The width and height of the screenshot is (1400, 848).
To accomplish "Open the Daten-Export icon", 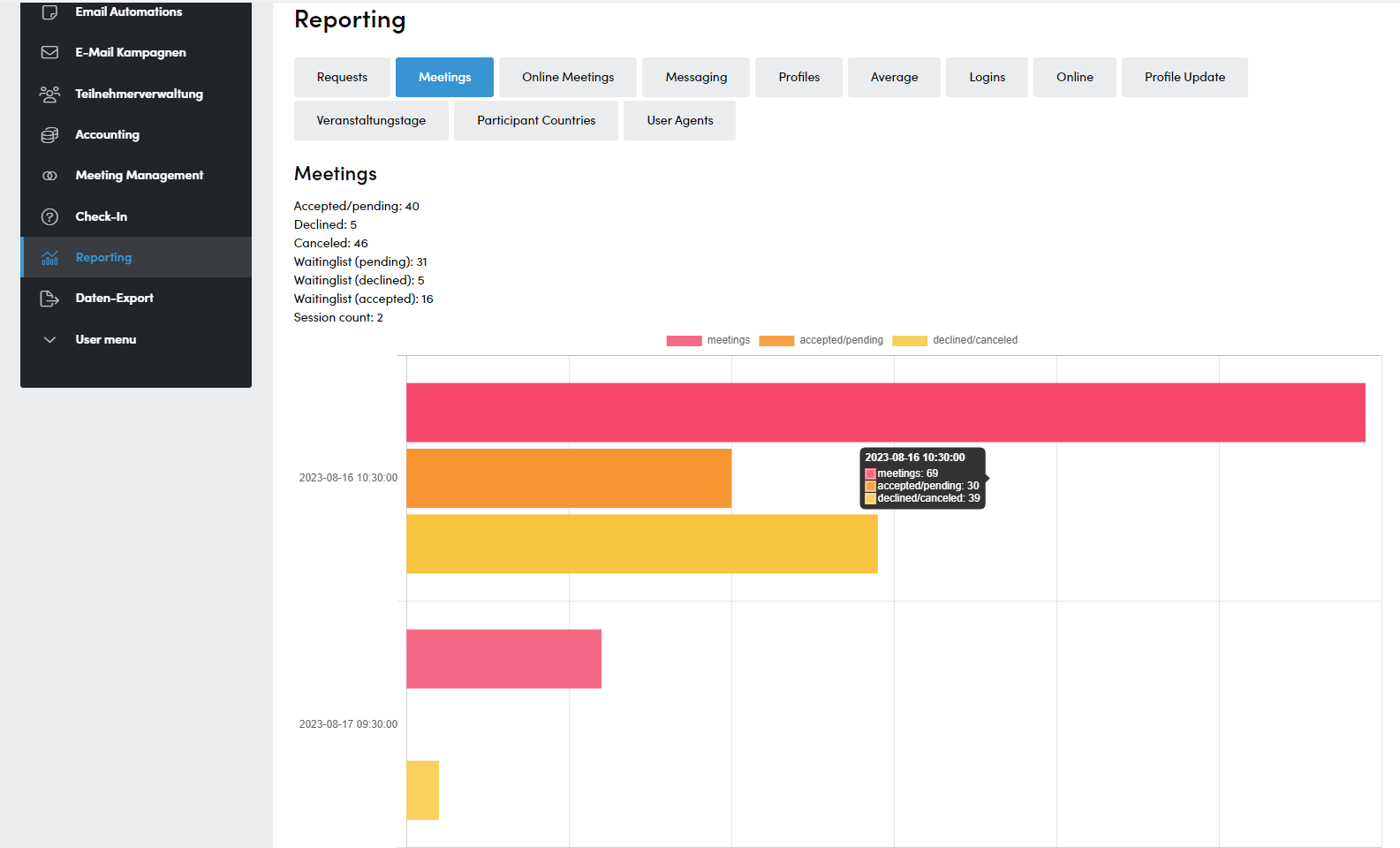I will 49,299.
